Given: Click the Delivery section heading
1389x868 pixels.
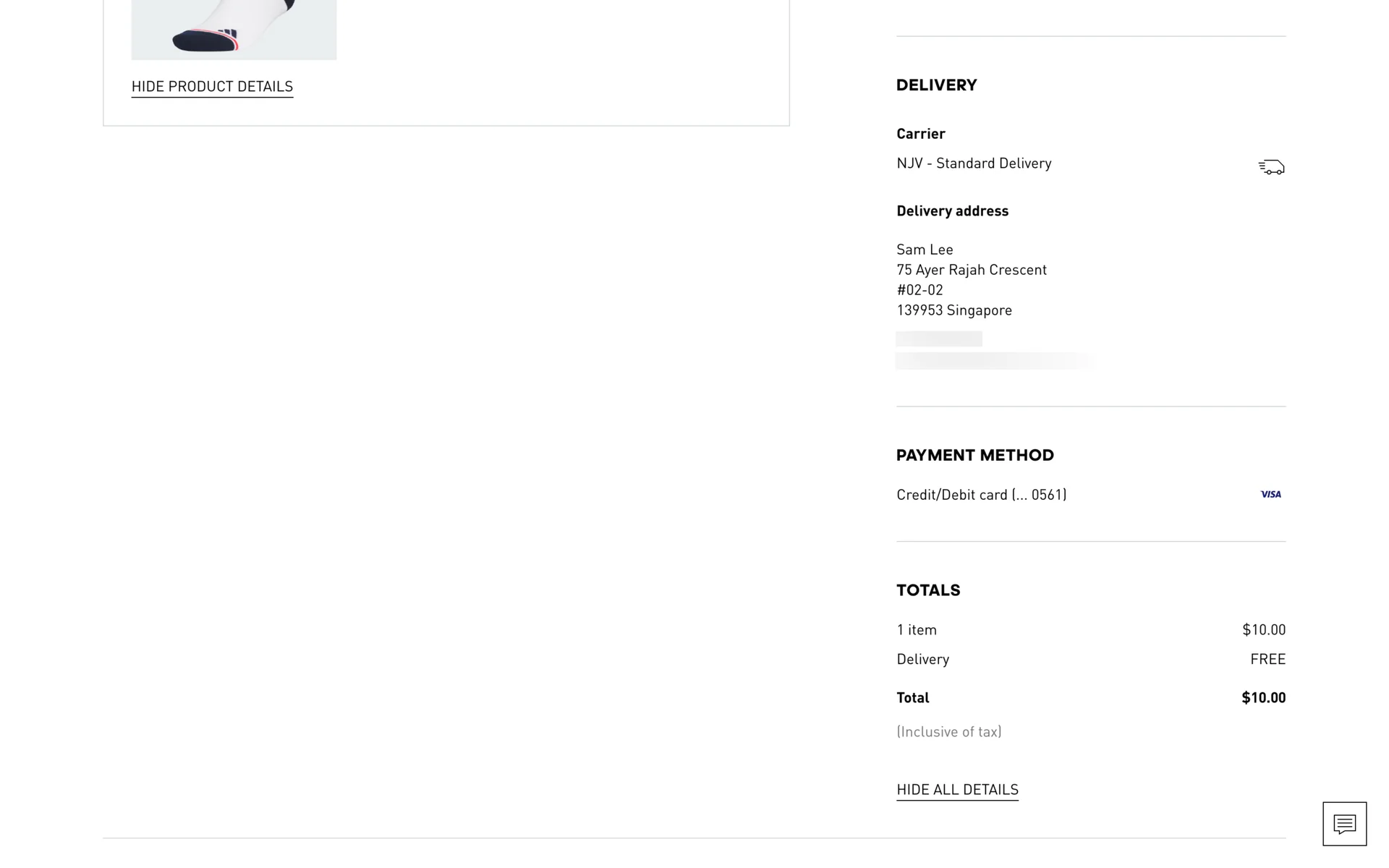Looking at the screenshot, I should pos(936,85).
